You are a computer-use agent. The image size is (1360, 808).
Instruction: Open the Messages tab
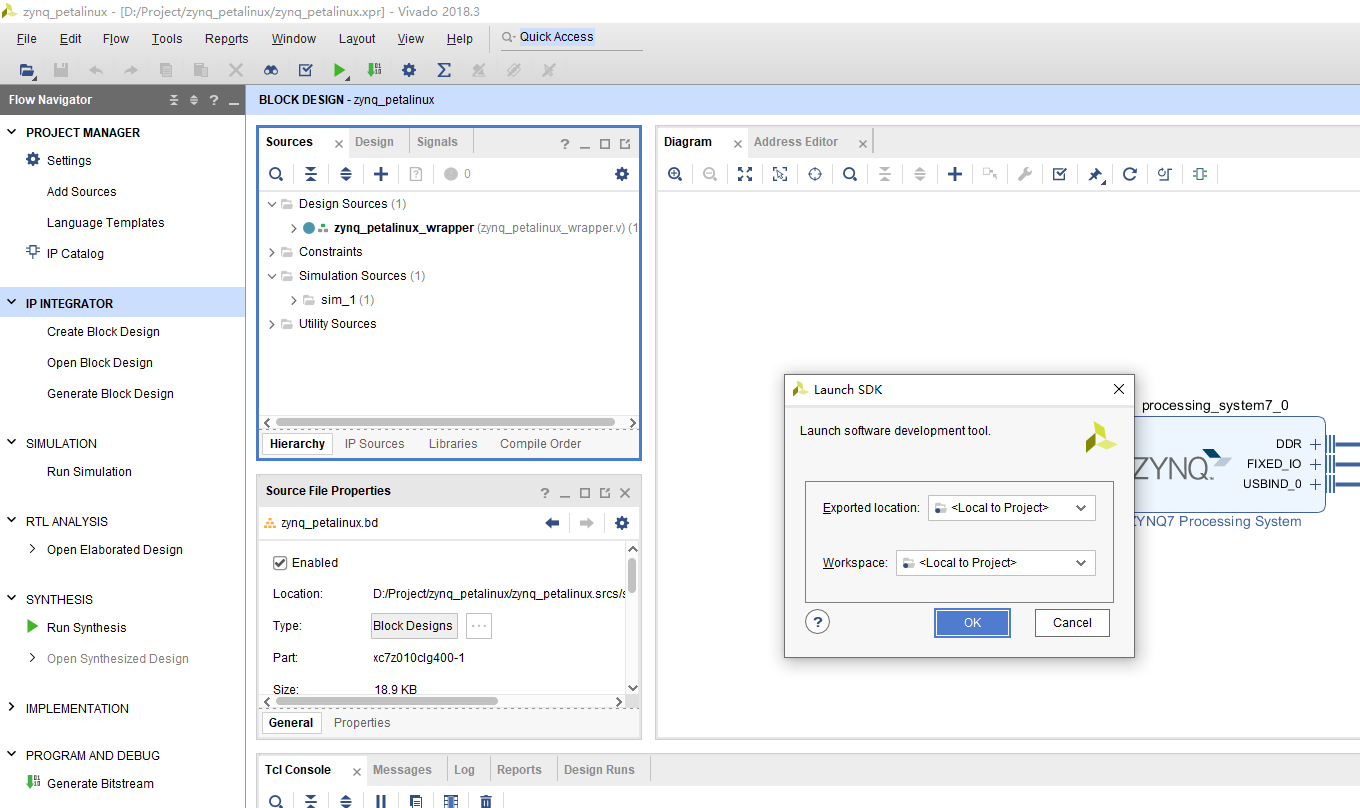pos(402,770)
